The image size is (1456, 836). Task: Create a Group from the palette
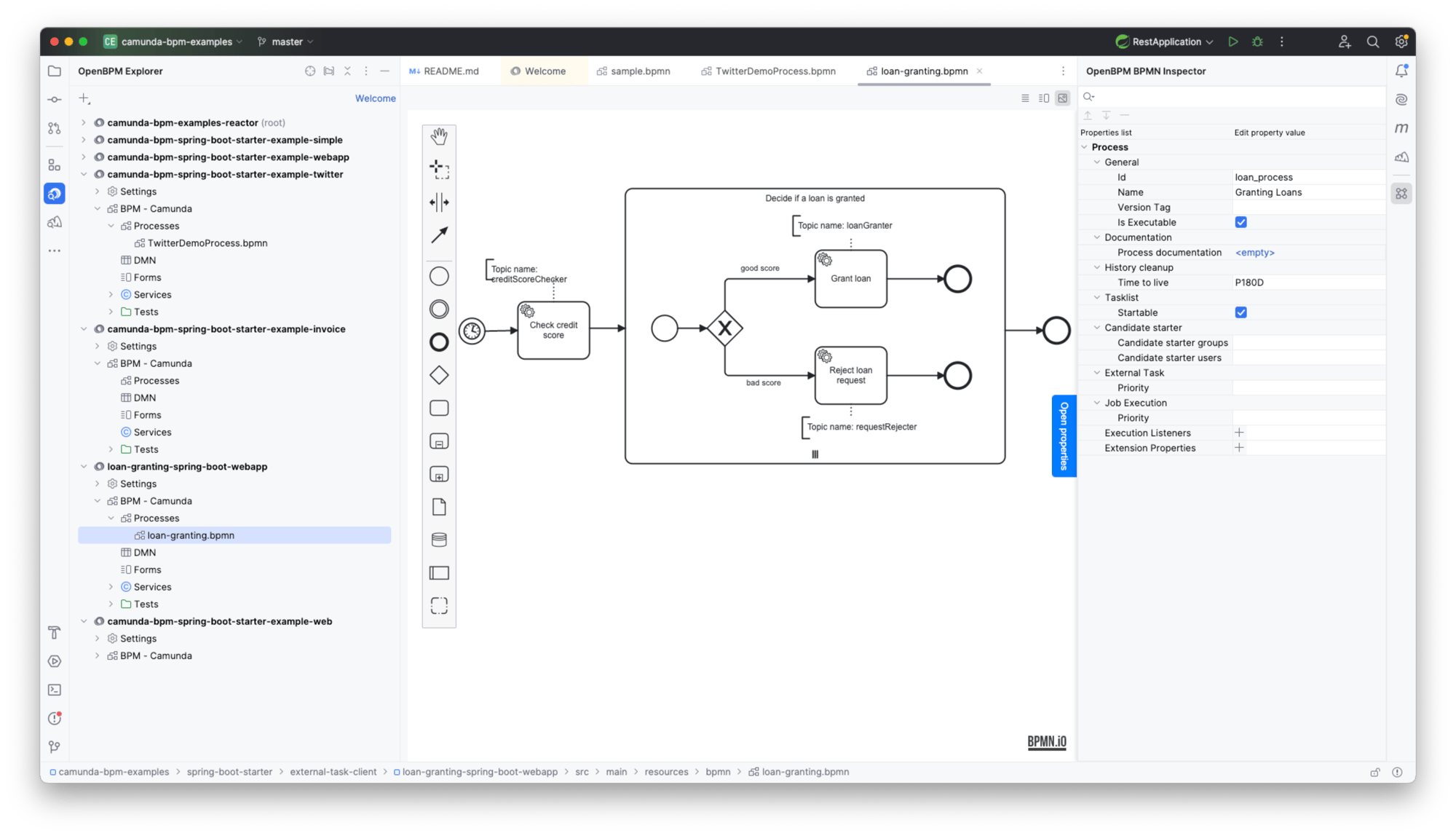(439, 606)
